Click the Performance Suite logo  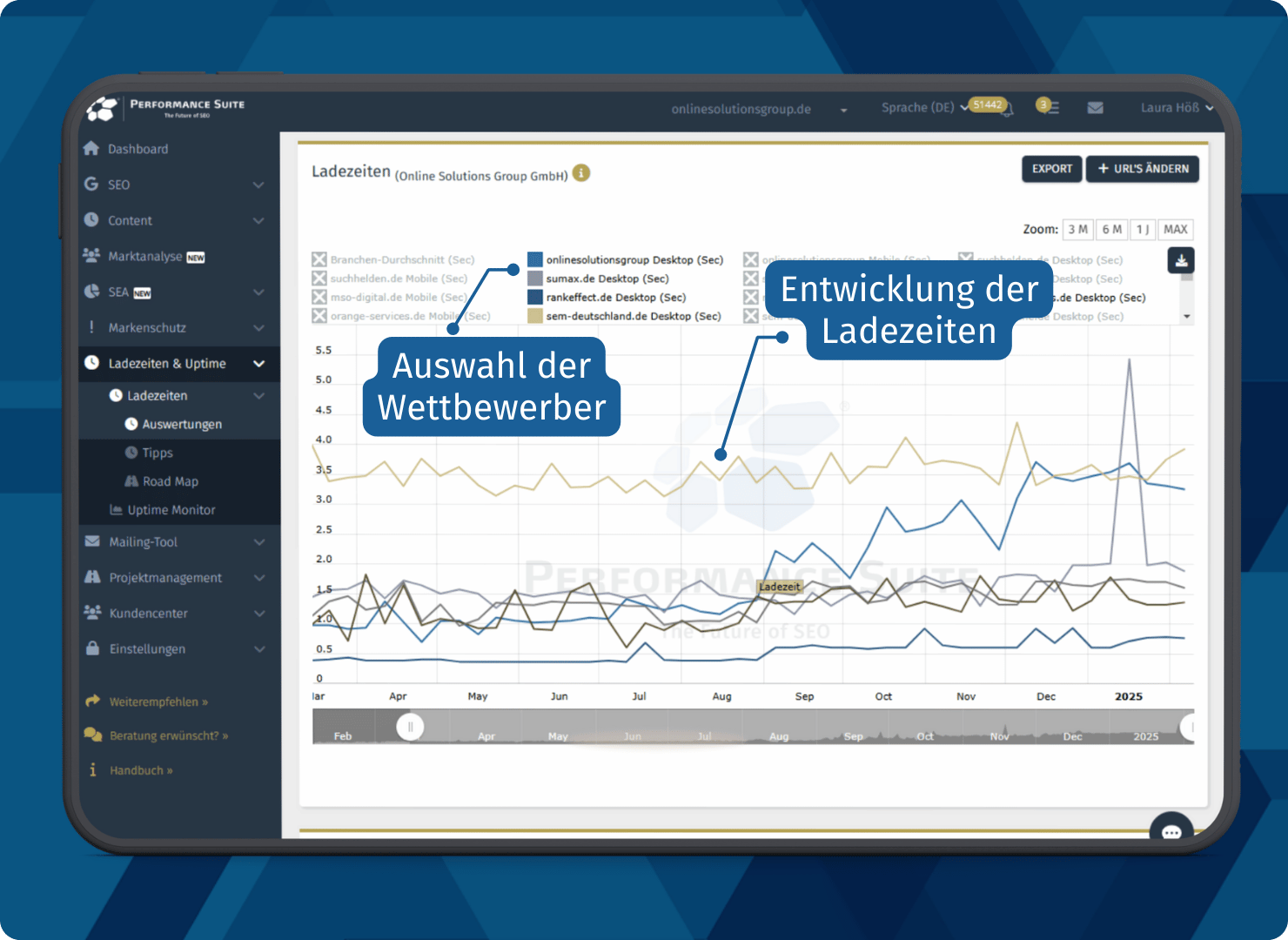(165, 108)
